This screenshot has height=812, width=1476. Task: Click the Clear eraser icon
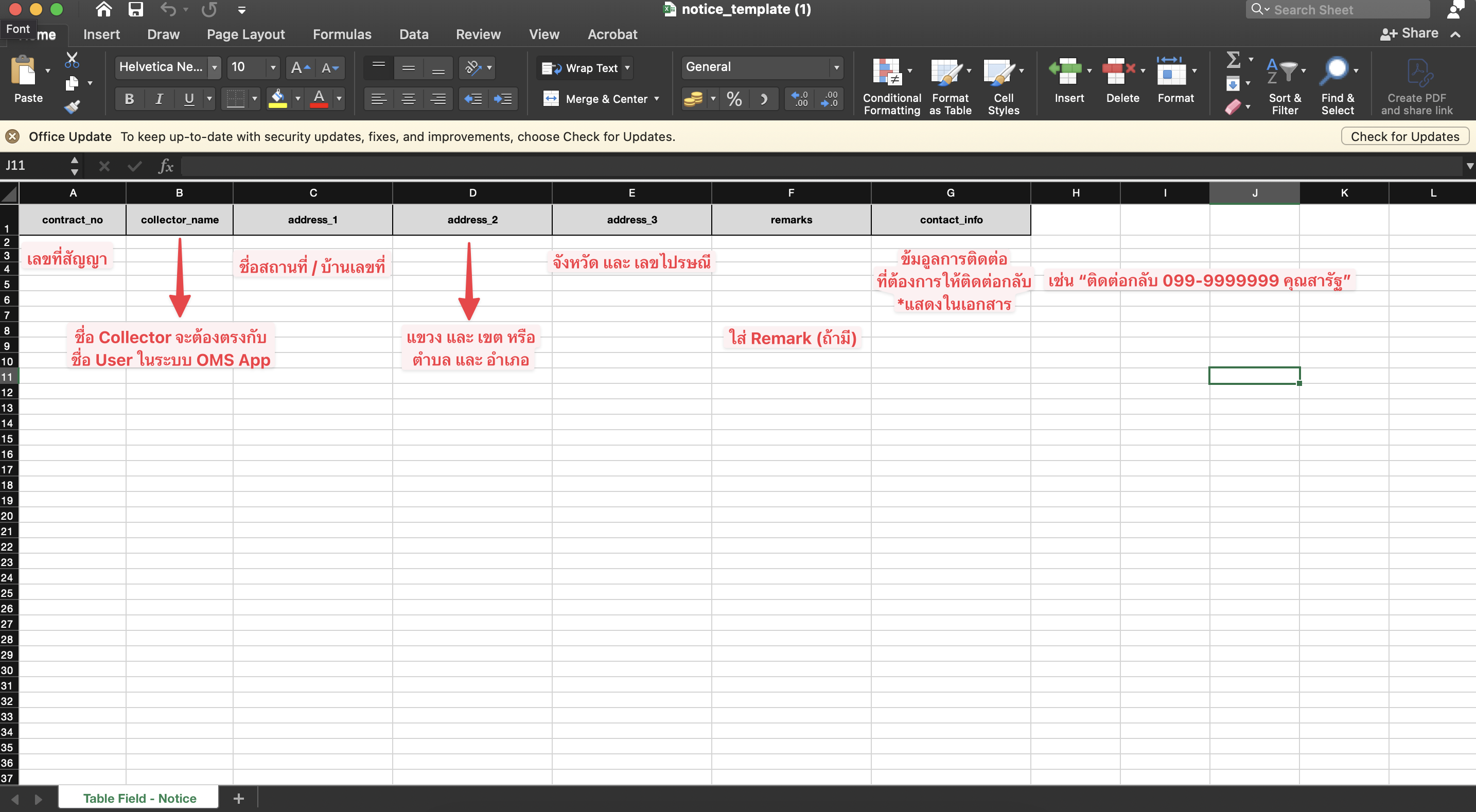pyautogui.click(x=1233, y=107)
